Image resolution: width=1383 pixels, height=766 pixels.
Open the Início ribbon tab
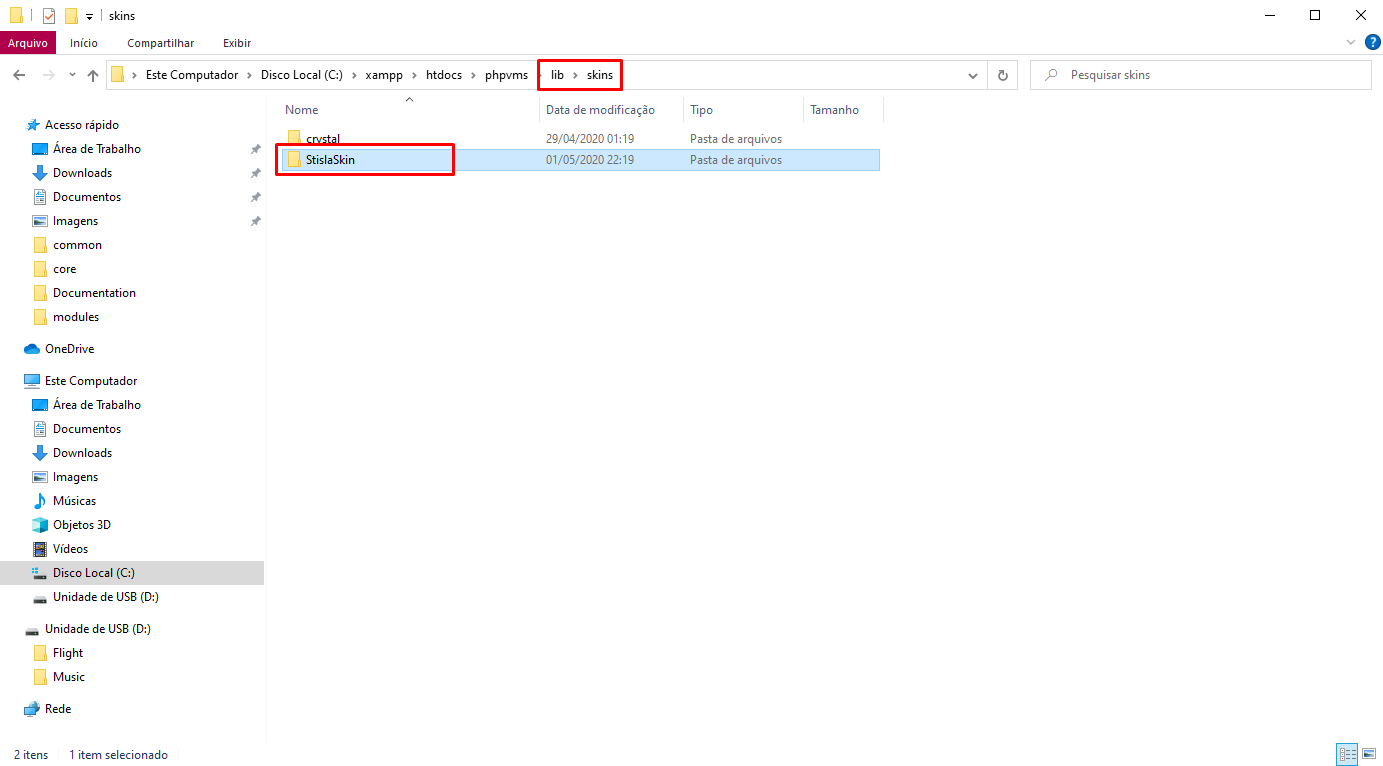pos(84,43)
